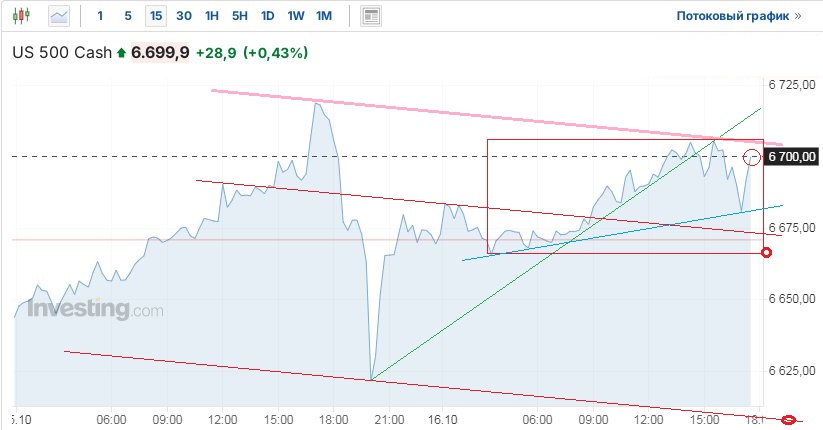Click the 6 700,00 current price label
The height and width of the screenshot is (430, 823).
pyautogui.click(x=793, y=157)
